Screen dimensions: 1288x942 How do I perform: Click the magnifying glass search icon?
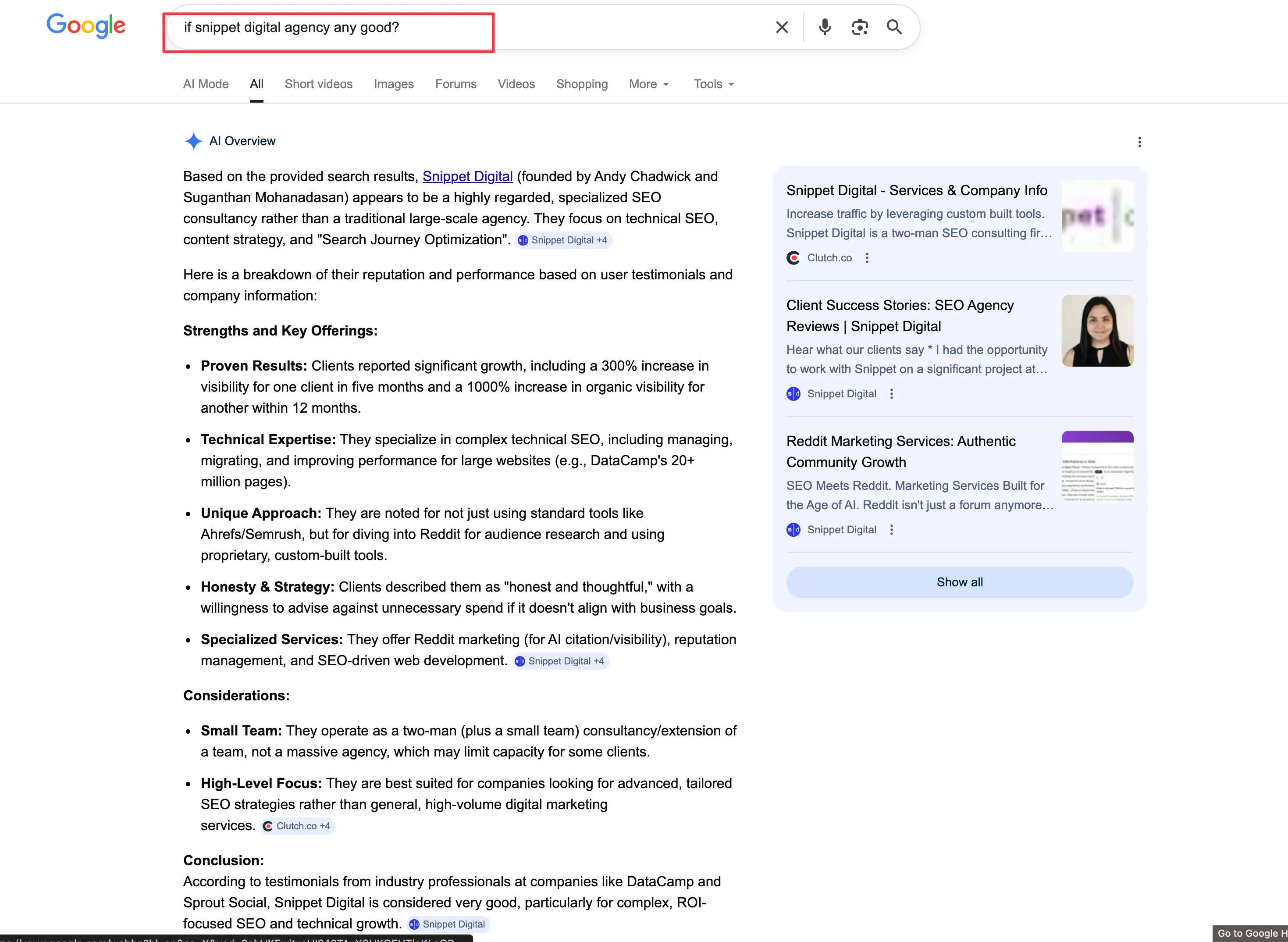click(x=894, y=27)
